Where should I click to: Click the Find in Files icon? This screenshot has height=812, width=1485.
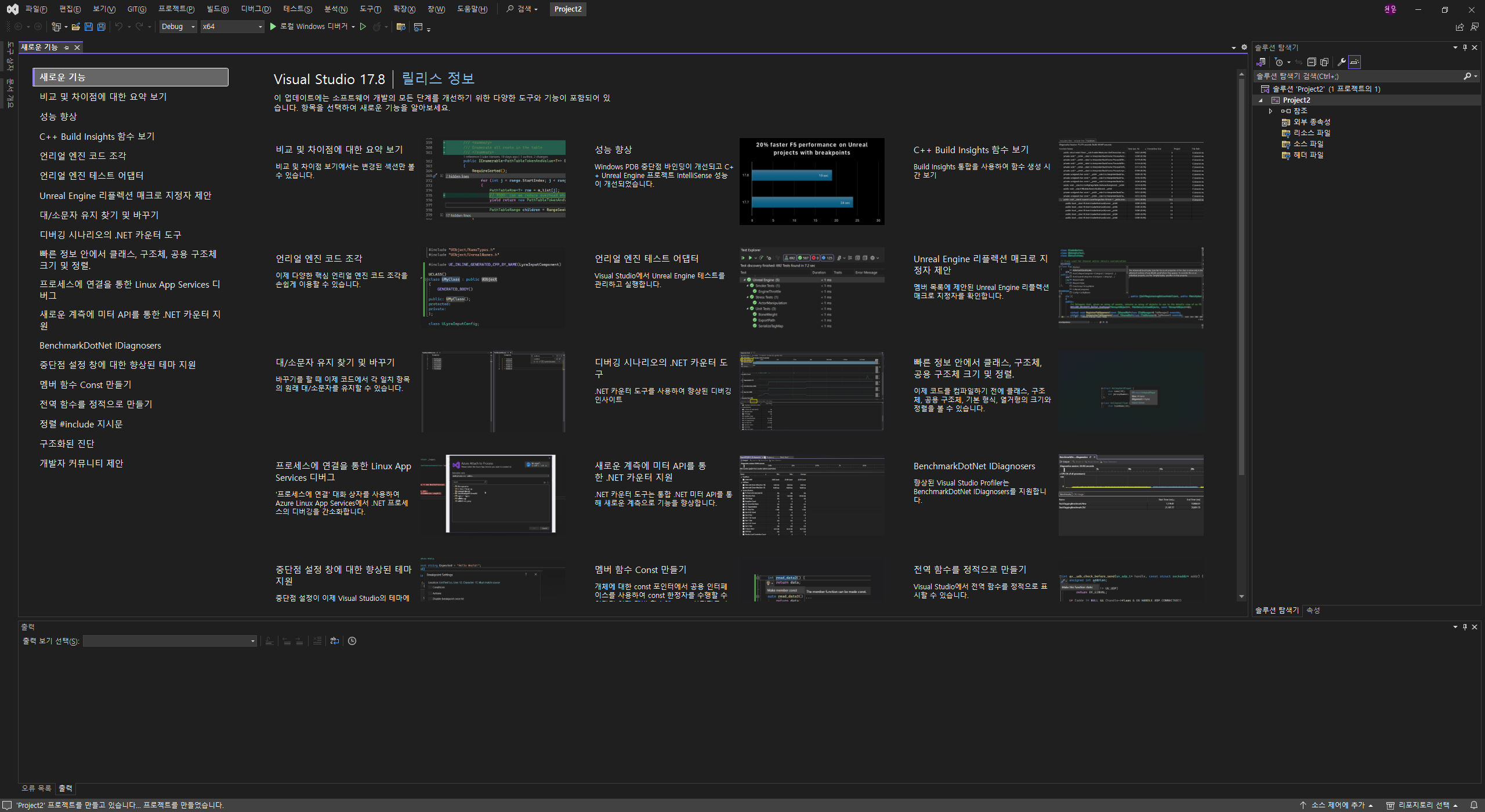(400, 27)
